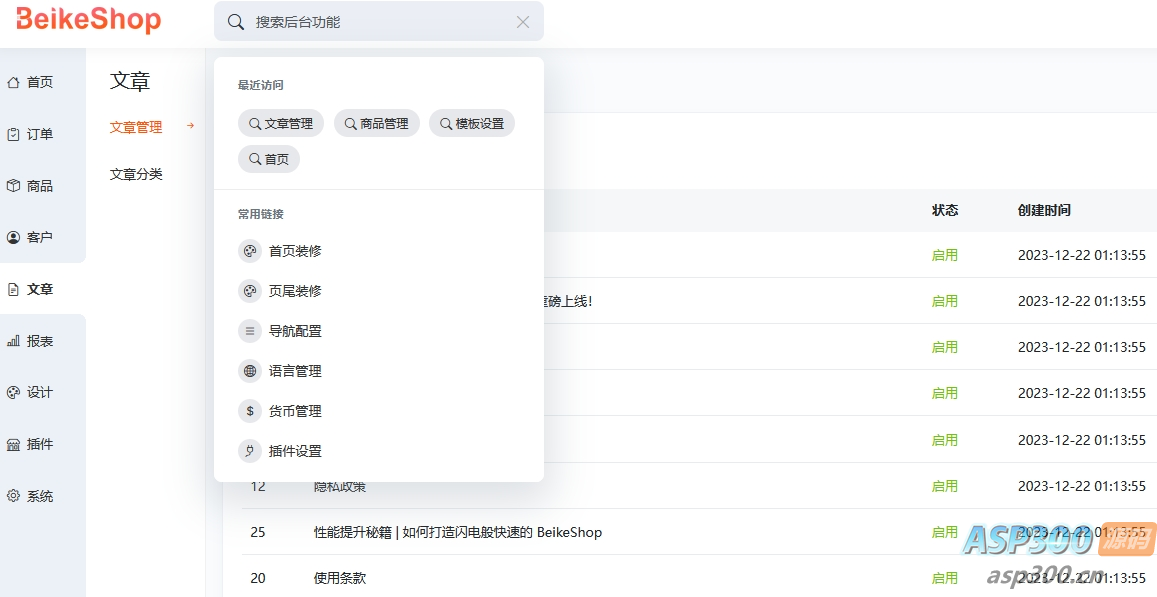The height and width of the screenshot is (597, 1157).
Task: Click the list icon beside 导航配置
Action: click(250, 331)
